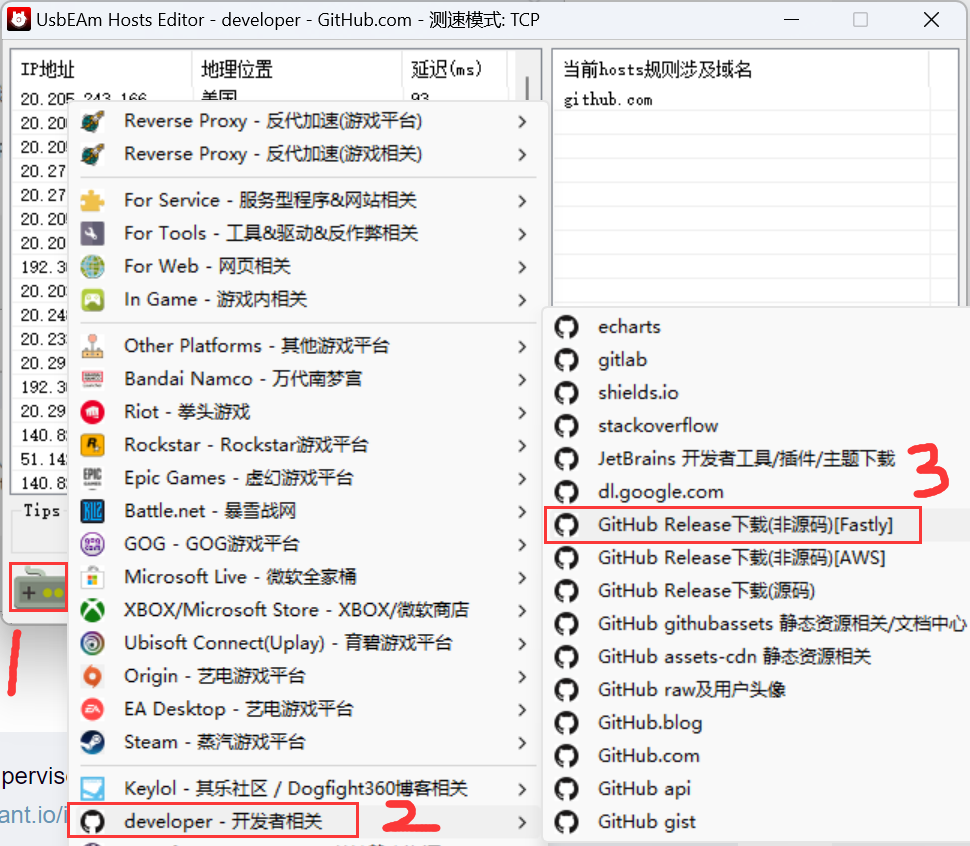Select the shields.io rule
Viewport: 970px width, 846px height.
[x=757, y=393]
